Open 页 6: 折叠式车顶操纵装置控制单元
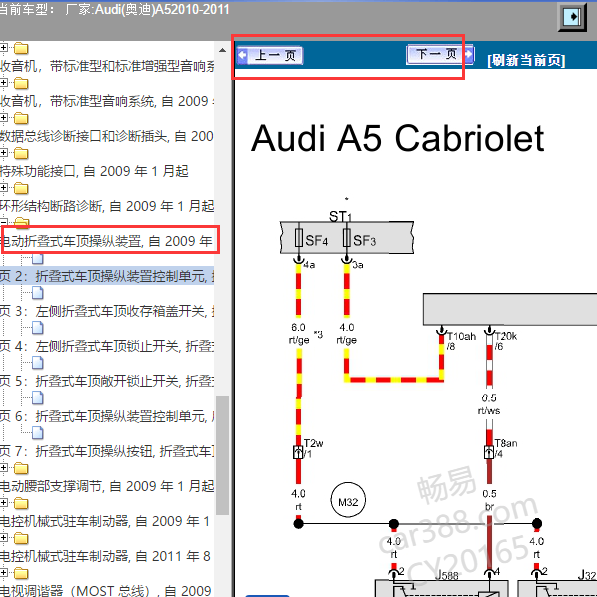Viewport: 597px width, 597px height. pyautogui.click(x=107, y=416)
